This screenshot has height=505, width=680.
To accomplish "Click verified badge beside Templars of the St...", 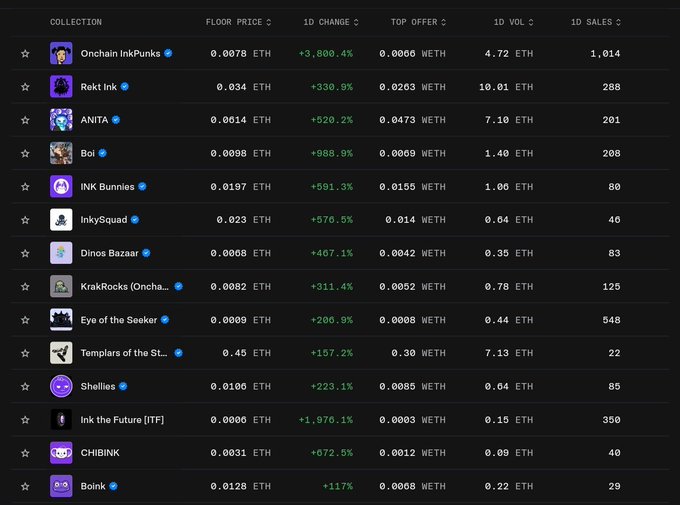I will [x=178, y=353].
